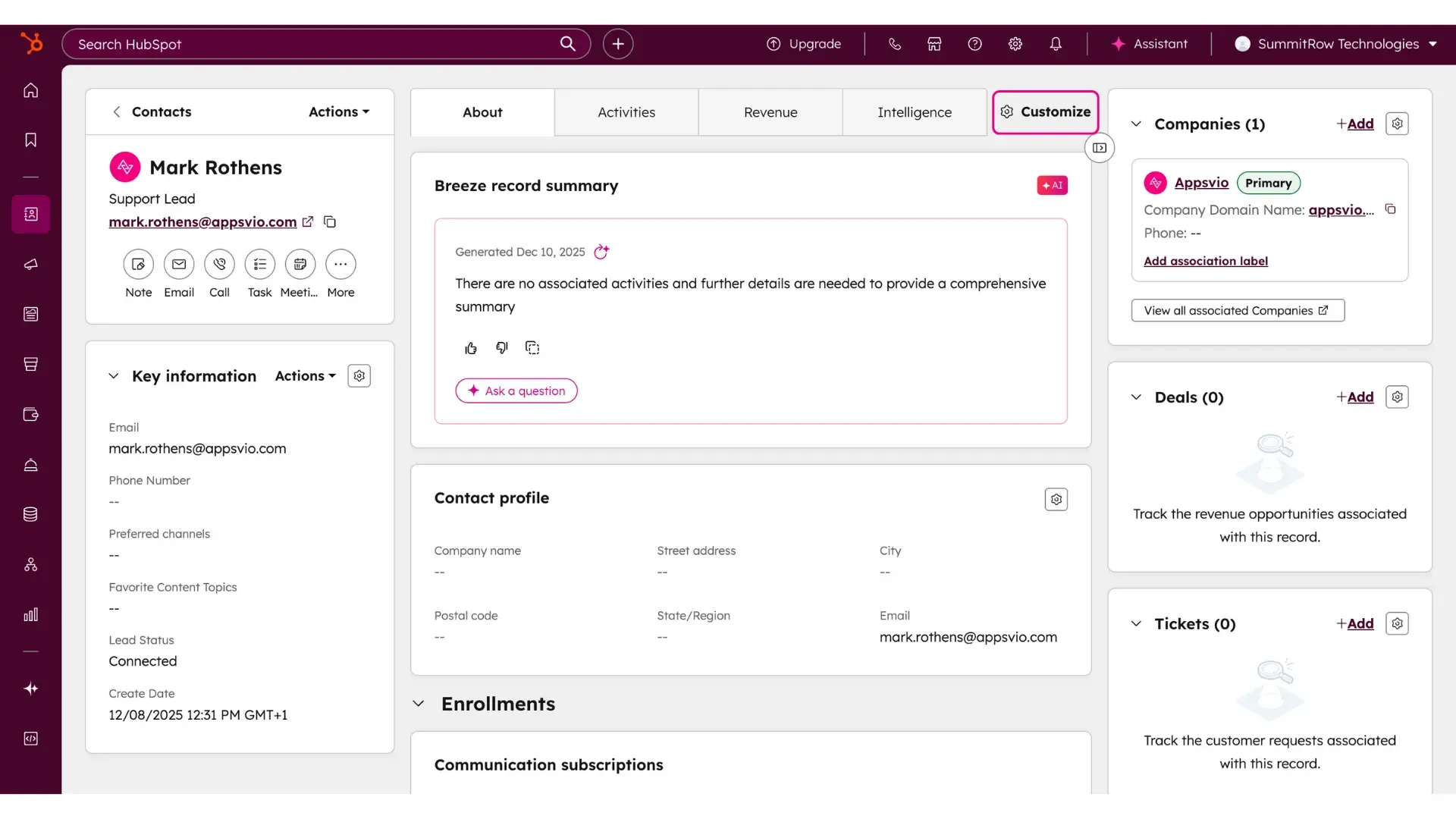Create a Note for Mark Rothens

tap(137, 264)
